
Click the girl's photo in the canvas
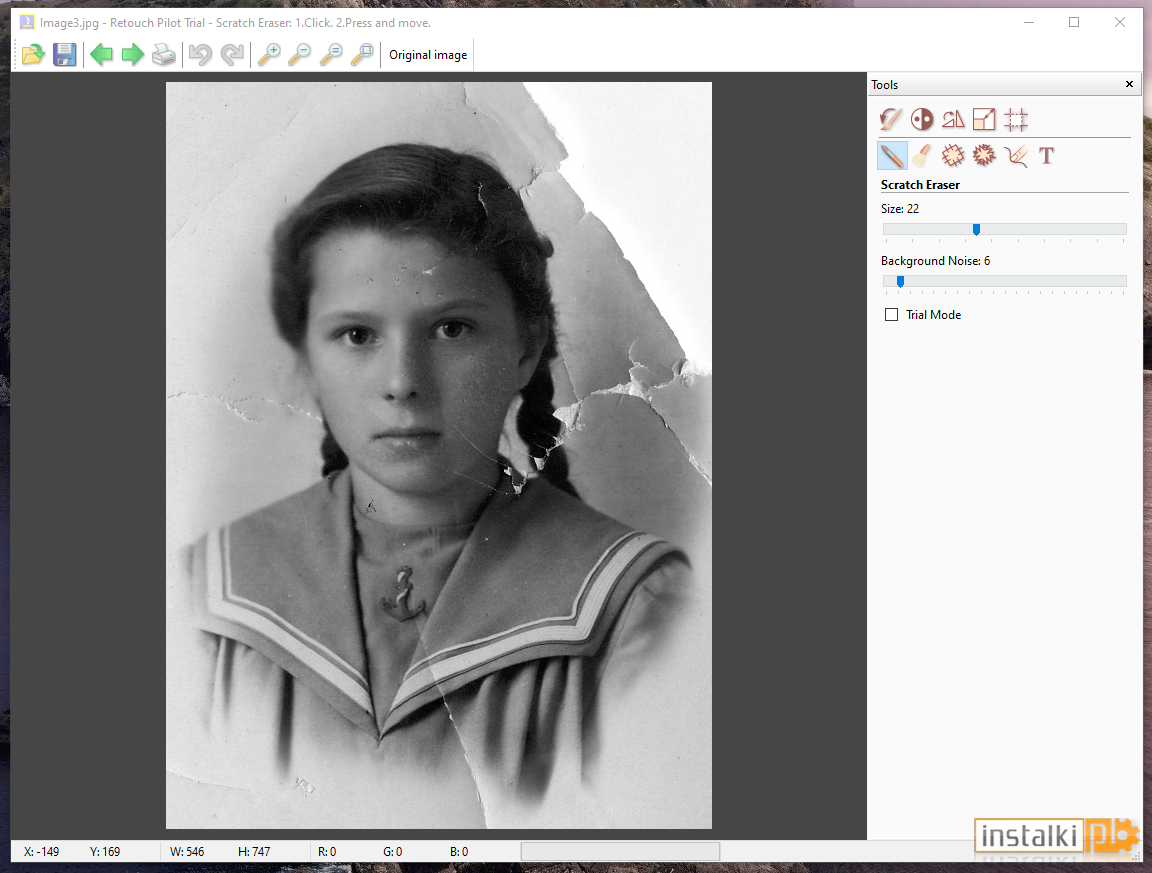439,455
